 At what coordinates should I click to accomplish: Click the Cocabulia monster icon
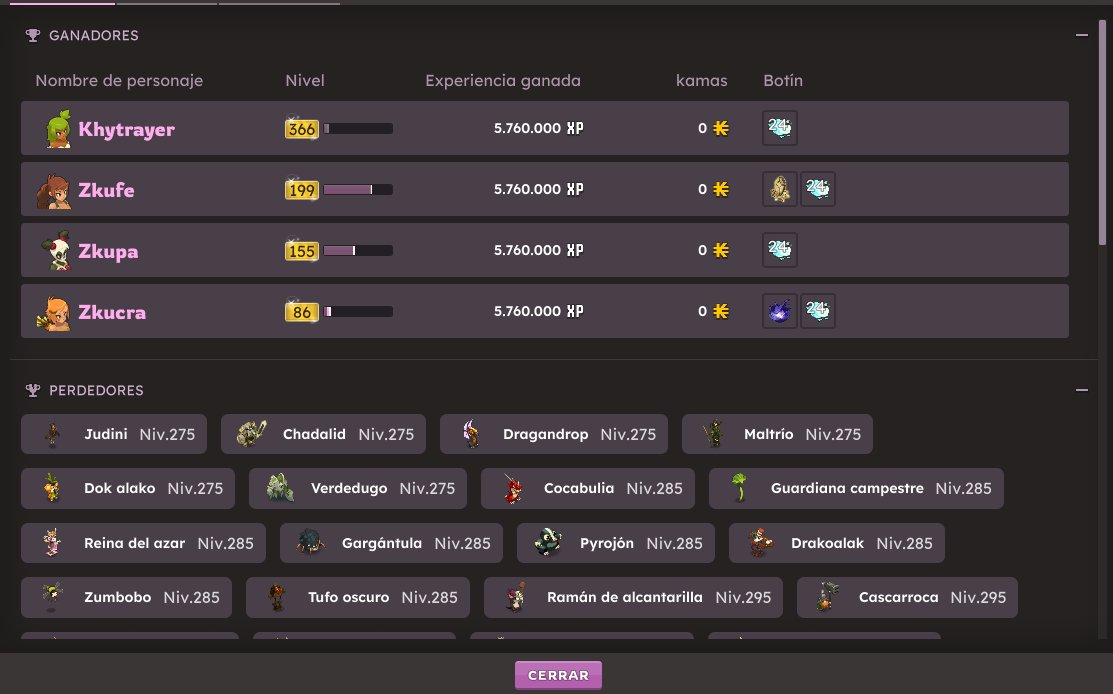pos(512,488)
